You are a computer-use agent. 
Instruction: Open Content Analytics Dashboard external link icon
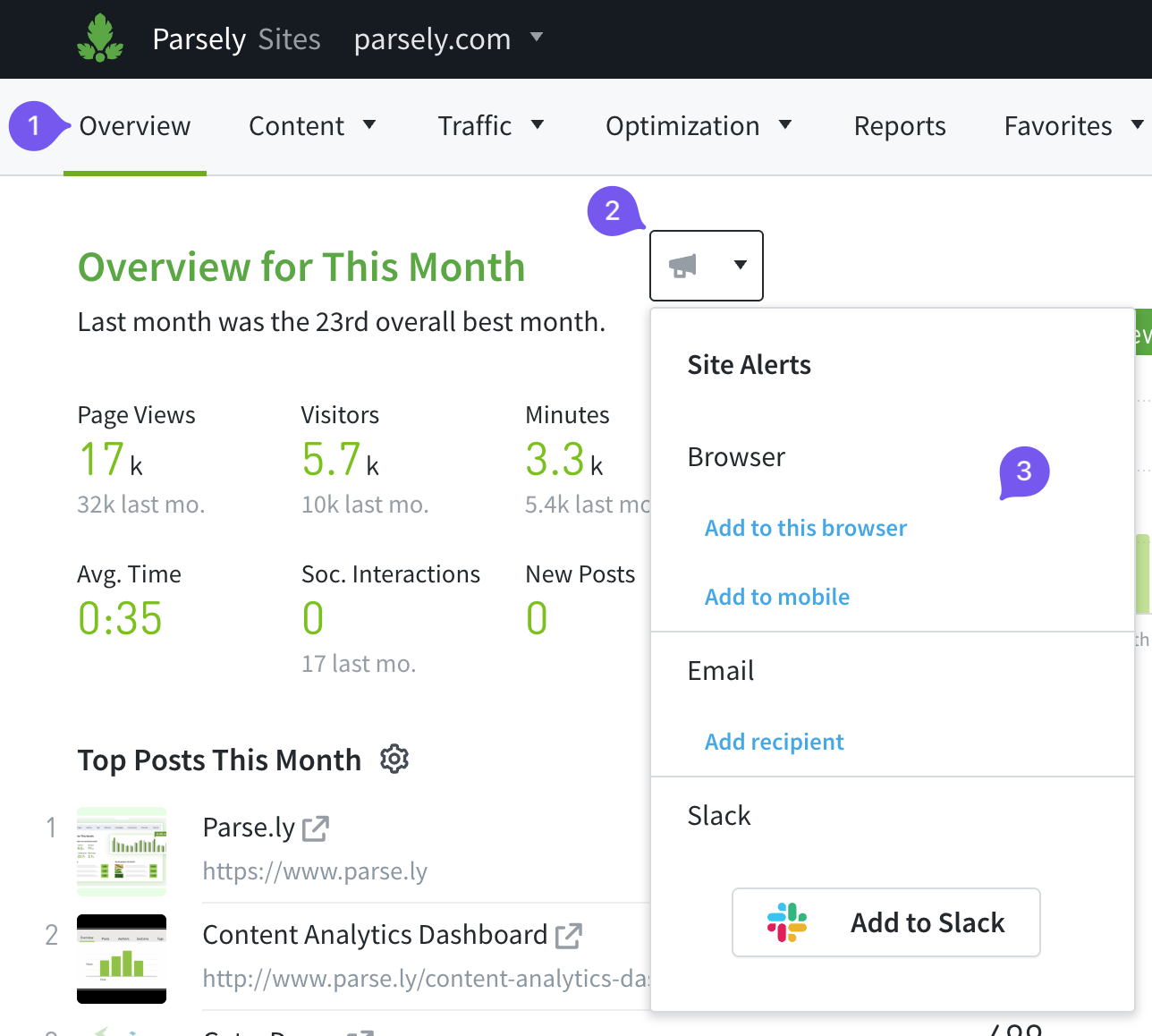568,936
